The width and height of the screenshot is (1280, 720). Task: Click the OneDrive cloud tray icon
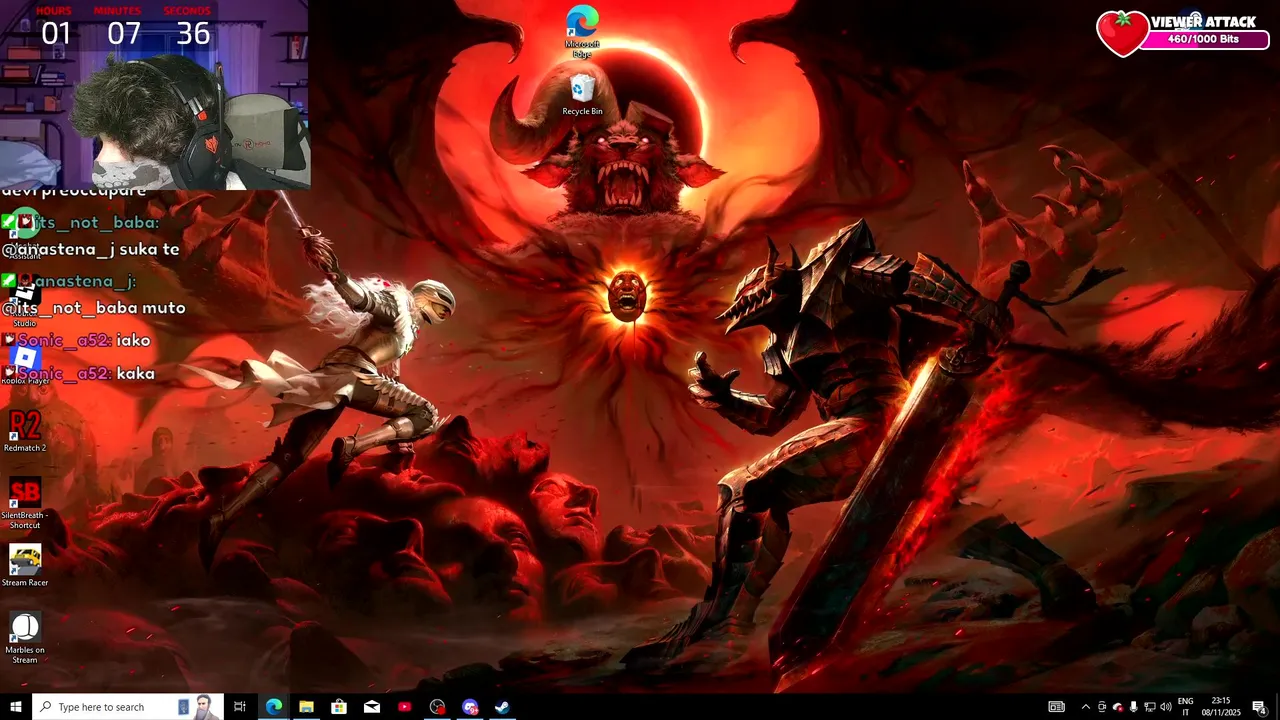tap(1118, 707)
